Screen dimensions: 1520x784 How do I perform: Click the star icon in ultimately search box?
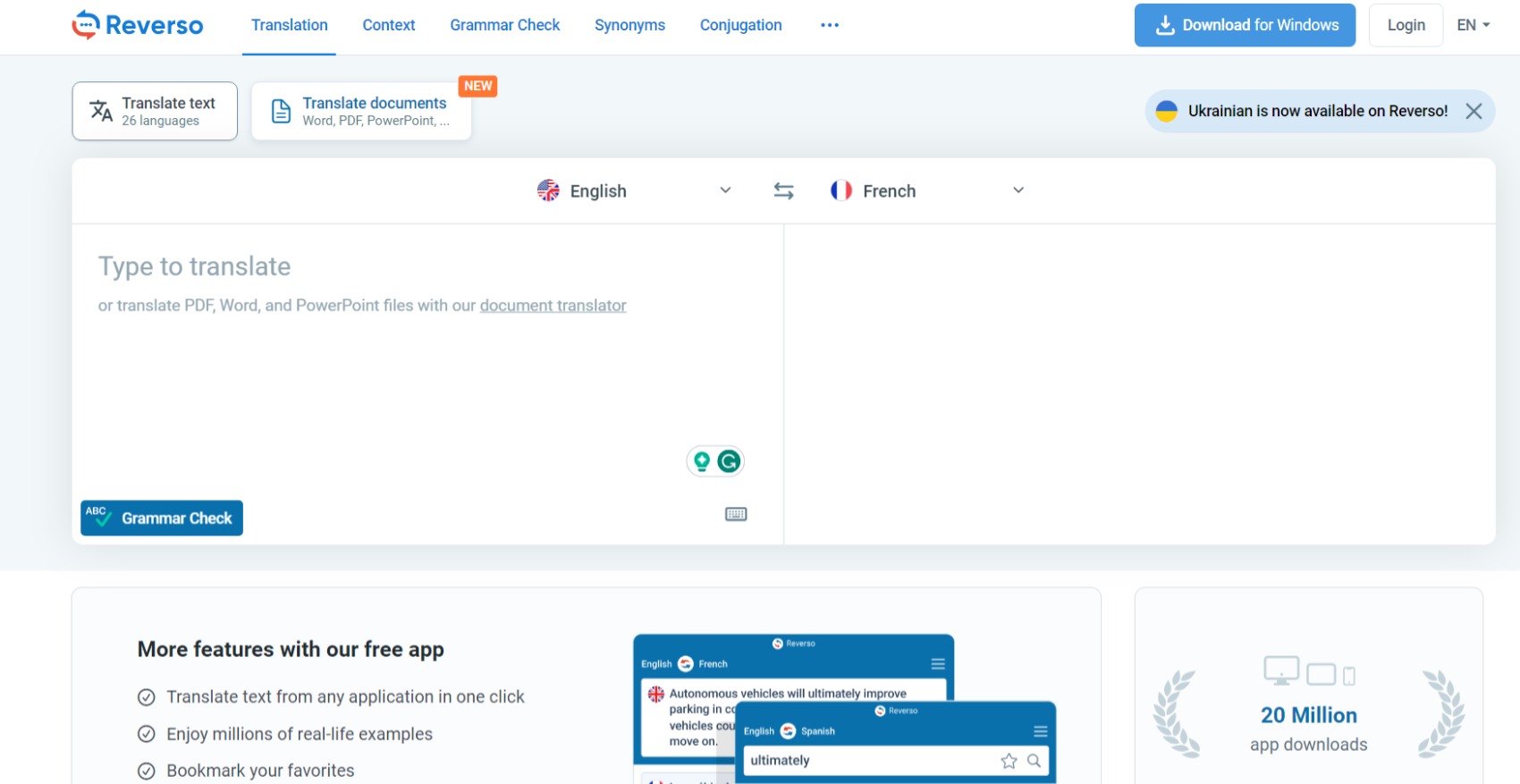pos(1009,761)
